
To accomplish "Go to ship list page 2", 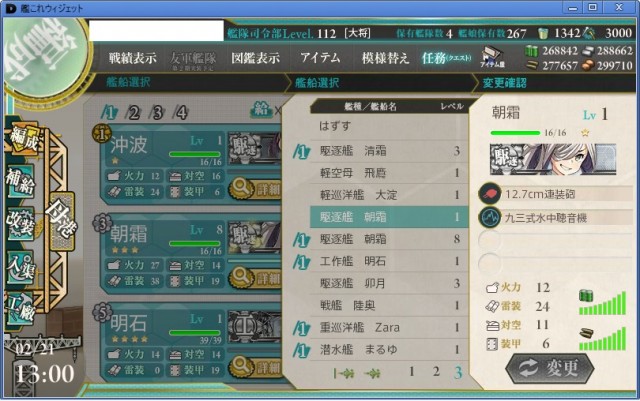I will point(436,372).
